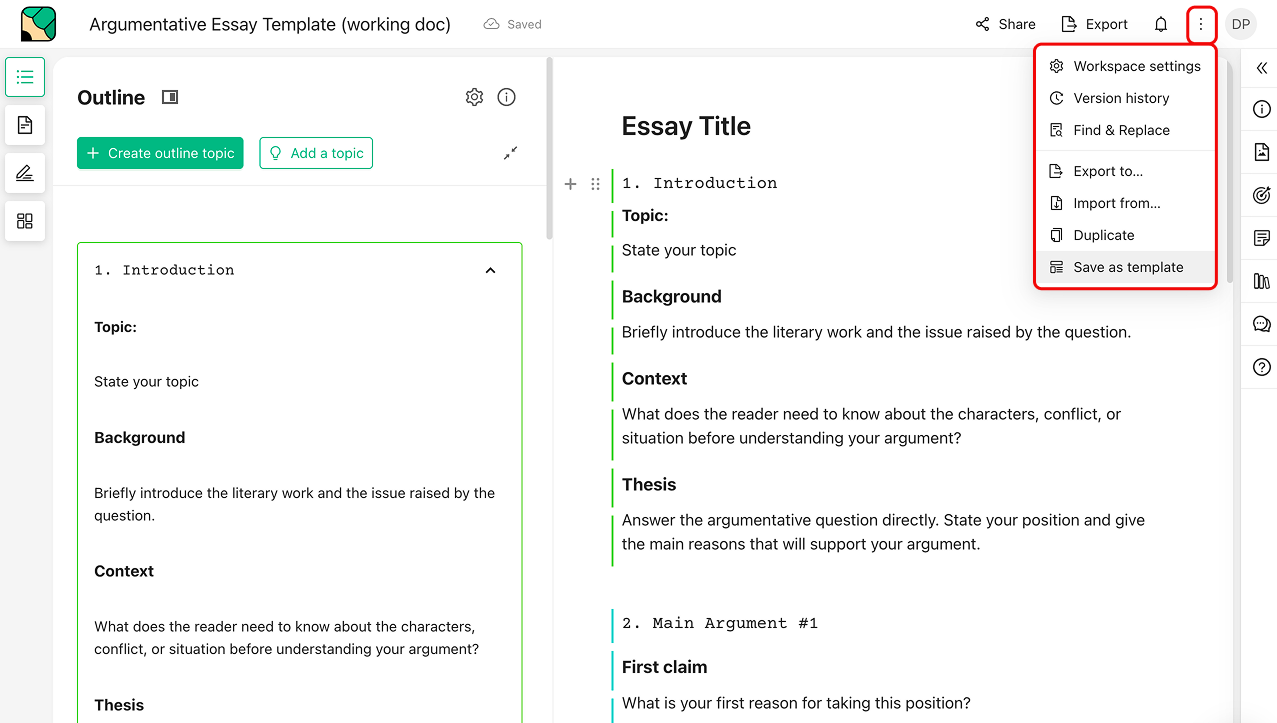Screen dimensions: 1277x723
Task: Collapse right sidebar with double chevron
Action: 1261,68
